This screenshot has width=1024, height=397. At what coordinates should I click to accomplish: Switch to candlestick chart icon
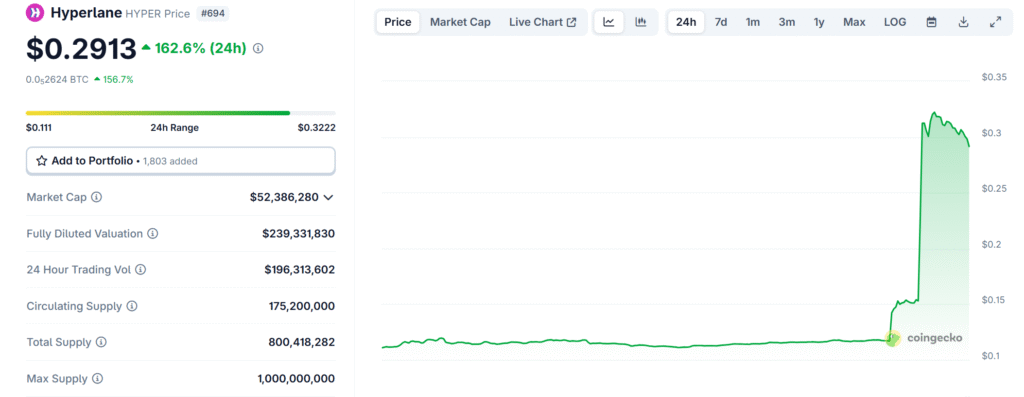(x=641, y=22)
